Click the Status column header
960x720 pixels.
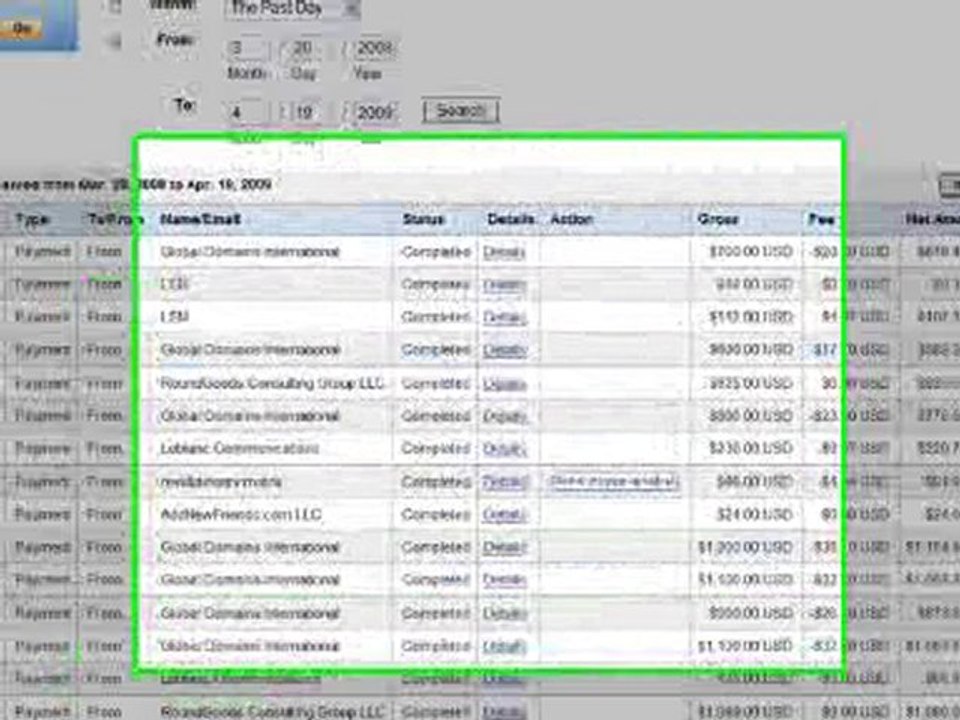(x=423, y=219)
